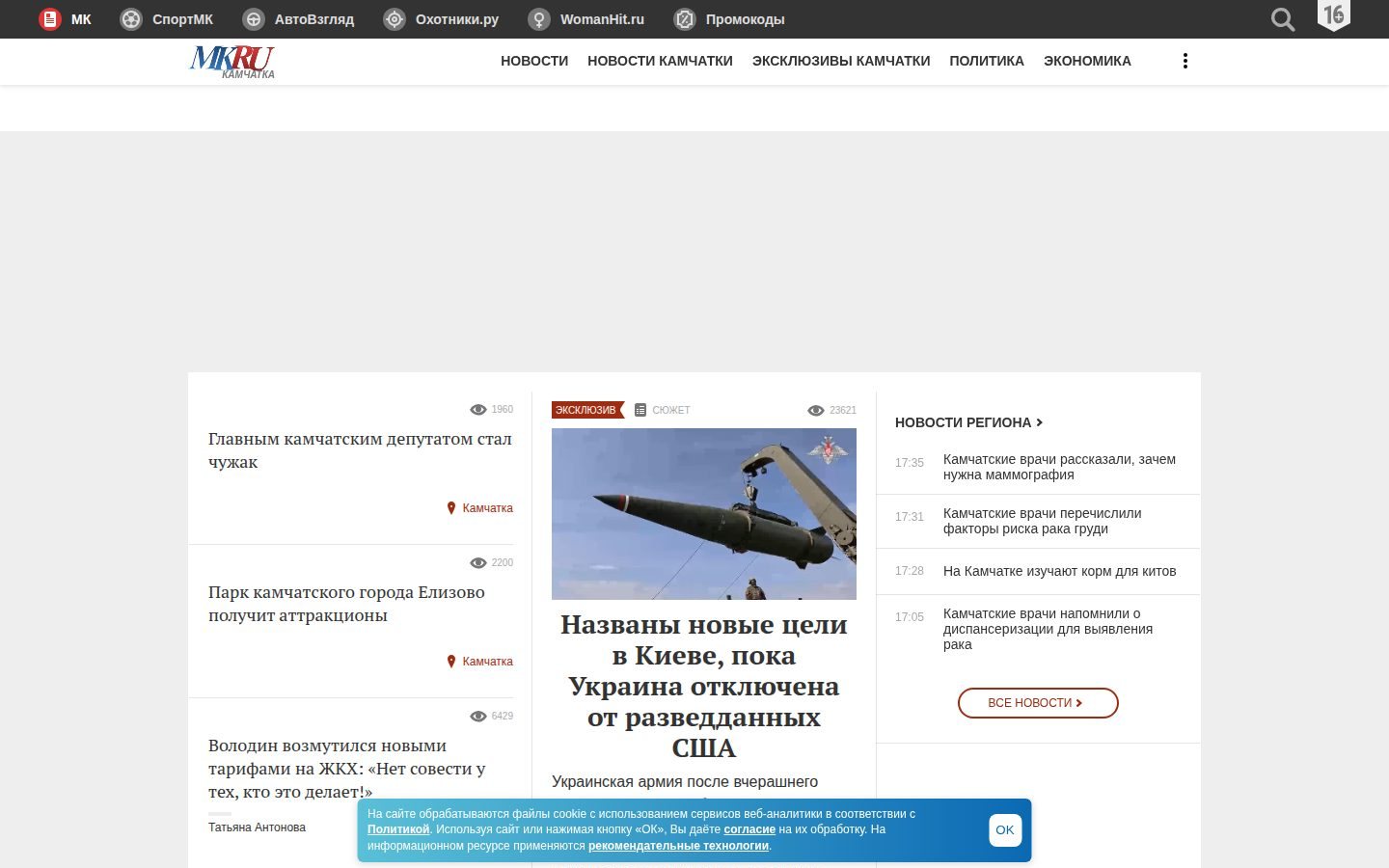The height and width of the screenshot is (868, 1389).
Task: Click the Охотники.ру target icon
Action: point(395,19)
